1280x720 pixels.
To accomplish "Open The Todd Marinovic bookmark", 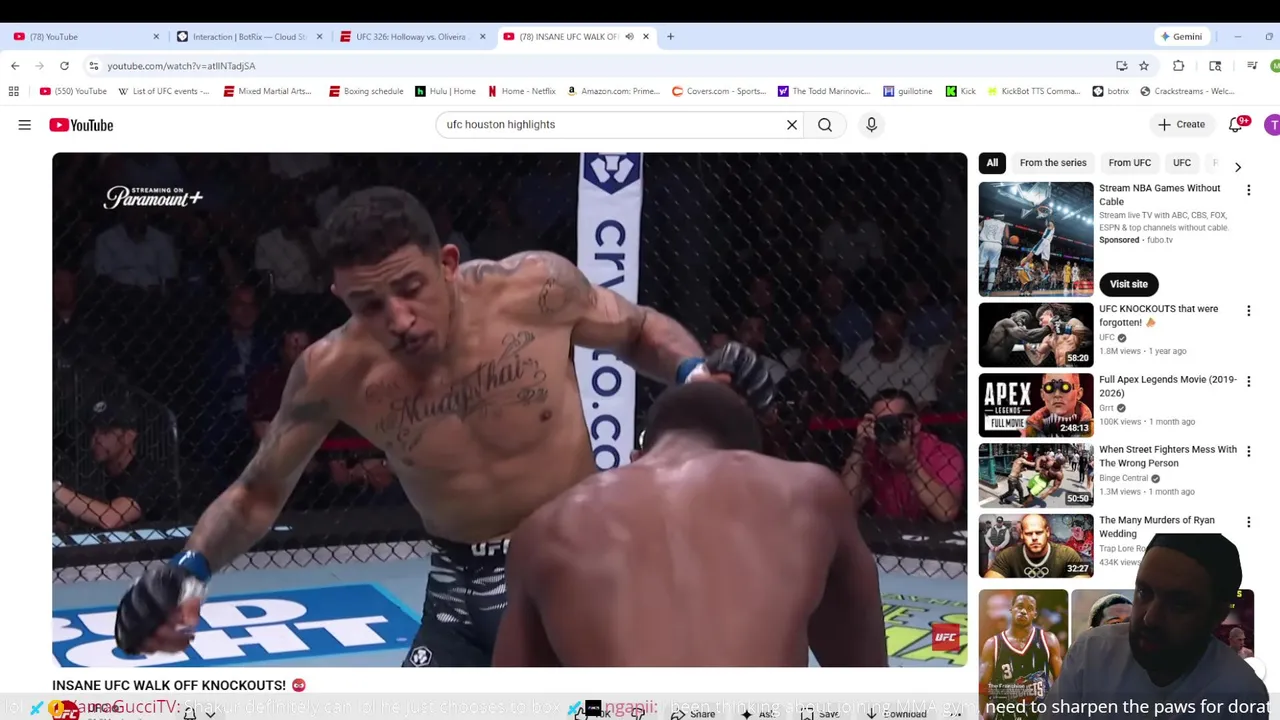I will click(x=824, y=91).
